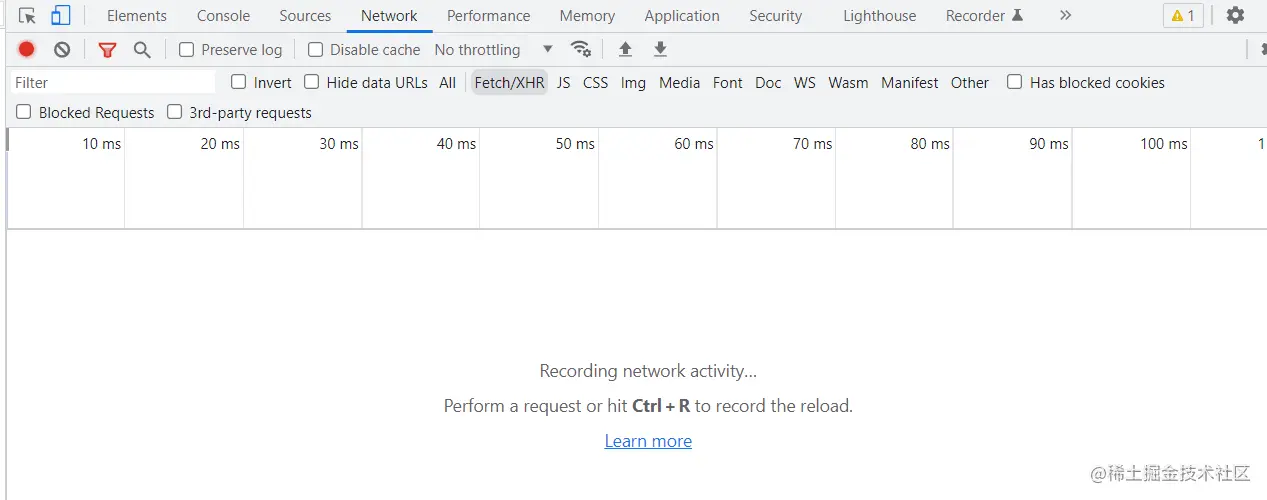The image size is (1267, 500).
Task: Select the Fetch/XHR filter type
Action: (509, 83)
